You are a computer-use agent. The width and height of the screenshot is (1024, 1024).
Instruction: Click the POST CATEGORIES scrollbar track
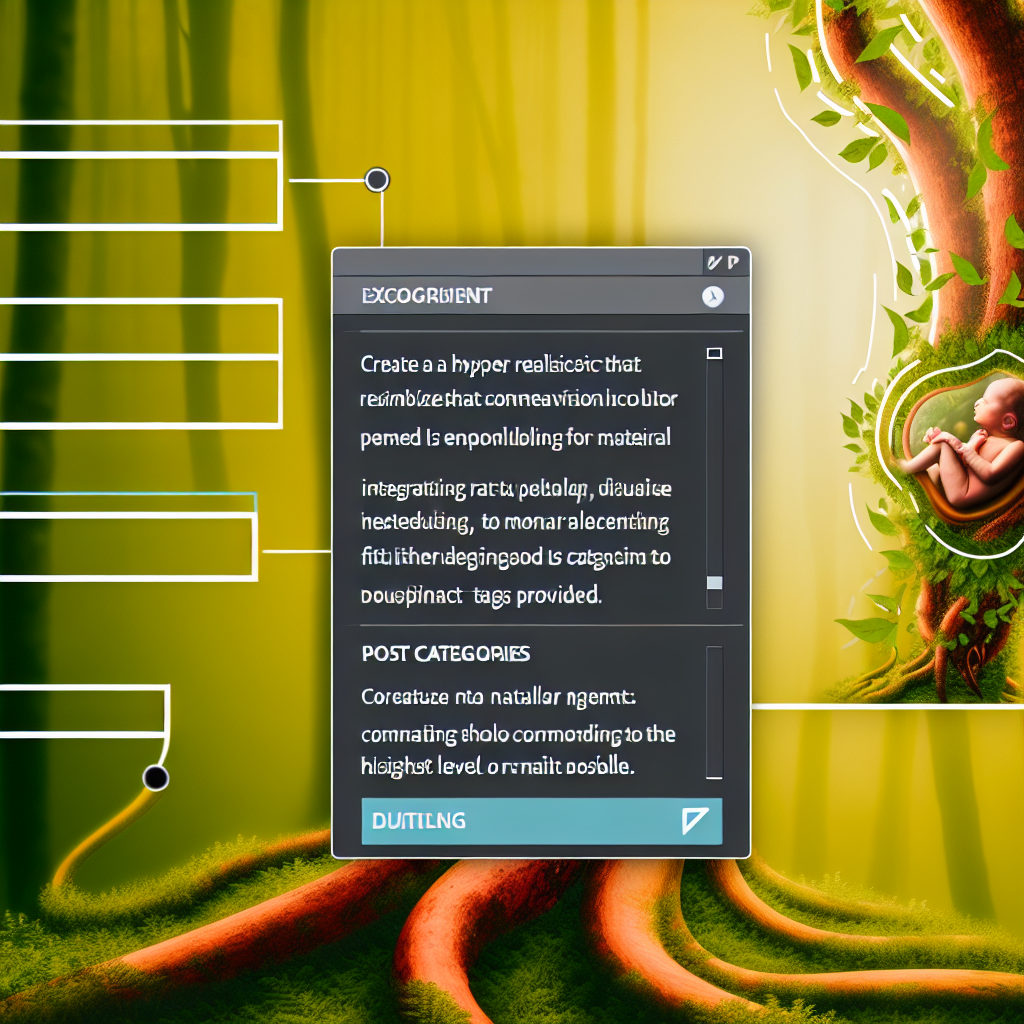(714, 712)
